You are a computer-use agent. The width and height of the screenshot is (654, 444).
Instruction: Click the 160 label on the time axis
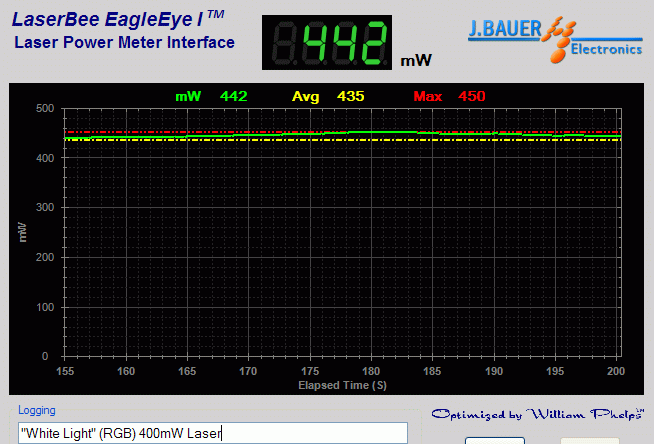coord(126,371)
